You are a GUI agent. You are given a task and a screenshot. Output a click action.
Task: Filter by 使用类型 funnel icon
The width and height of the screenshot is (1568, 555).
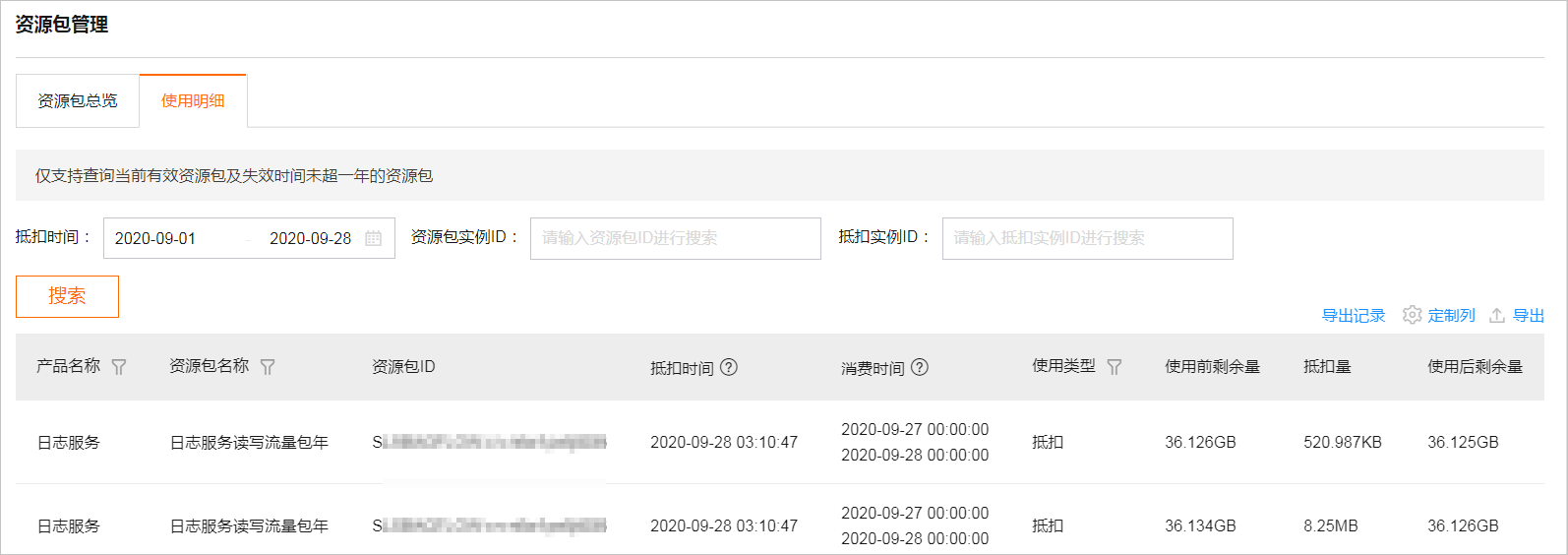pos(1115,367)
